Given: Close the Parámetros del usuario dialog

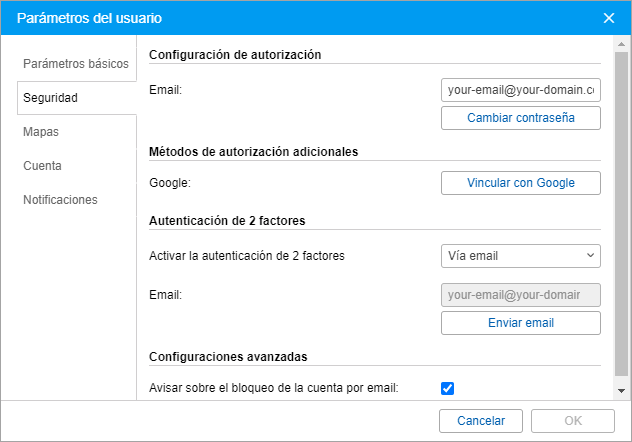Looking at the screenshot, I should coord(609,18).
